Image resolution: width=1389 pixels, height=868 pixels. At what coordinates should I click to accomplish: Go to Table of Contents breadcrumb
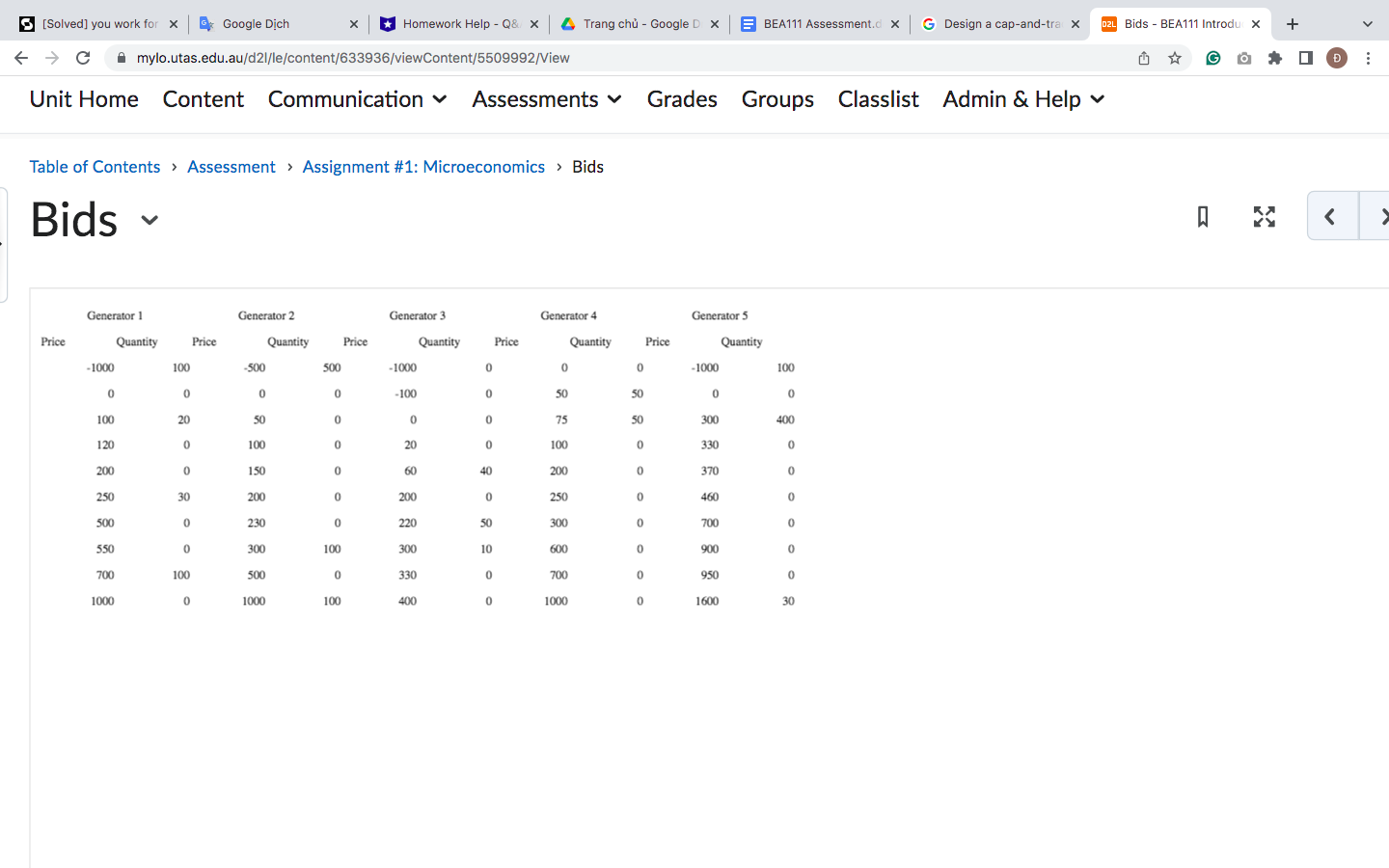point(95,167)
